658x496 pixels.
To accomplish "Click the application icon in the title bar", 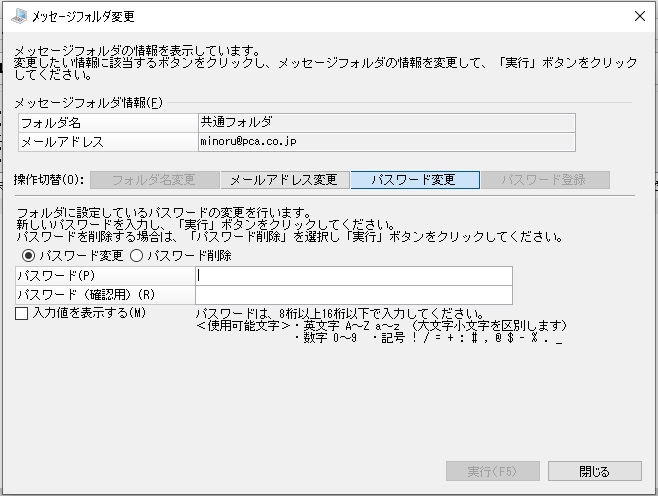I will [19, 16].
